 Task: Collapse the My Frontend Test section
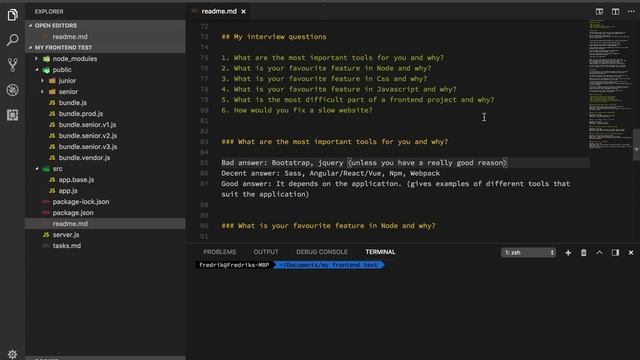tap(105, 47)
